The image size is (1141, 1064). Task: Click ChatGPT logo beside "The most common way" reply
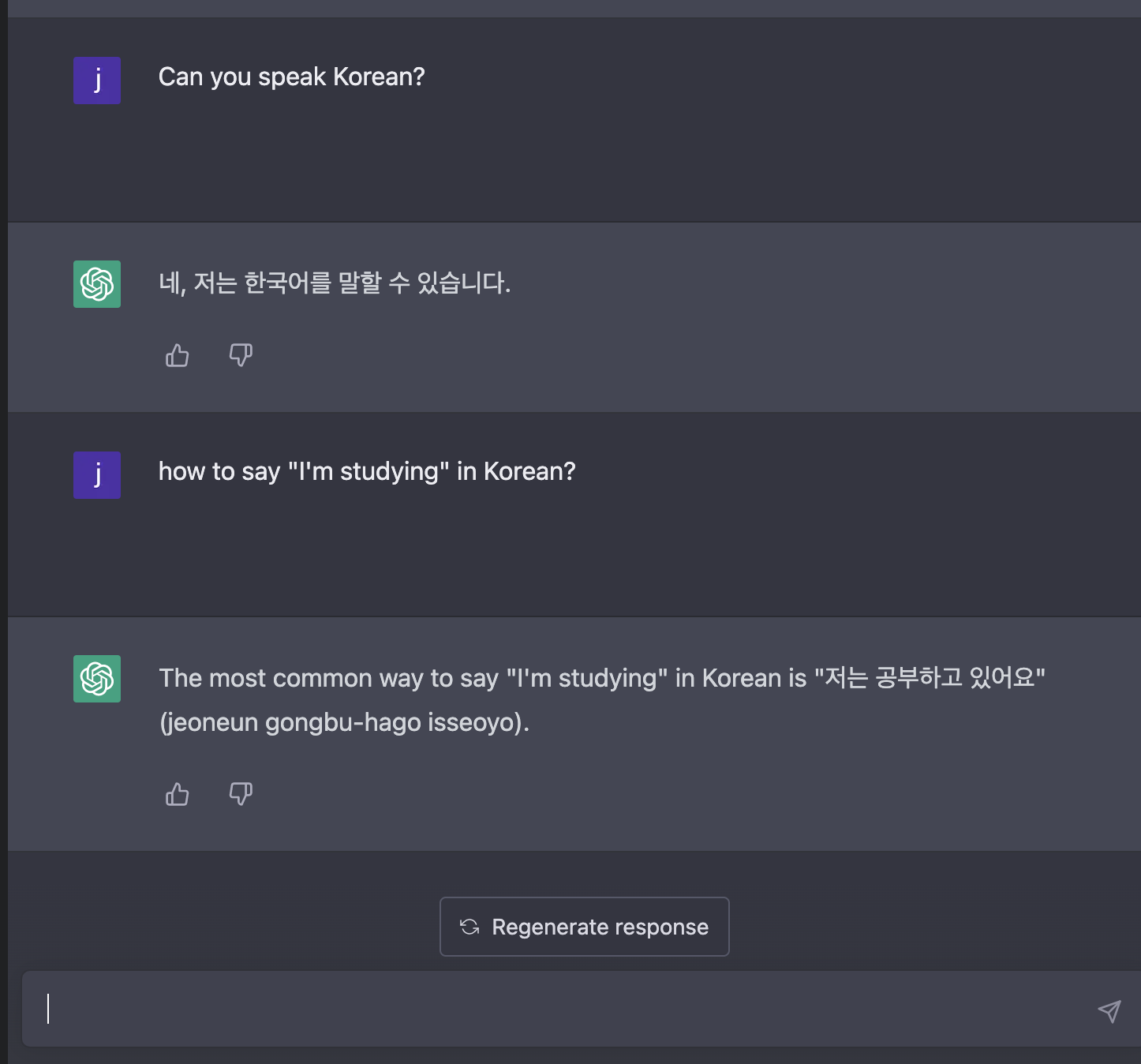(x=97, y=679)
